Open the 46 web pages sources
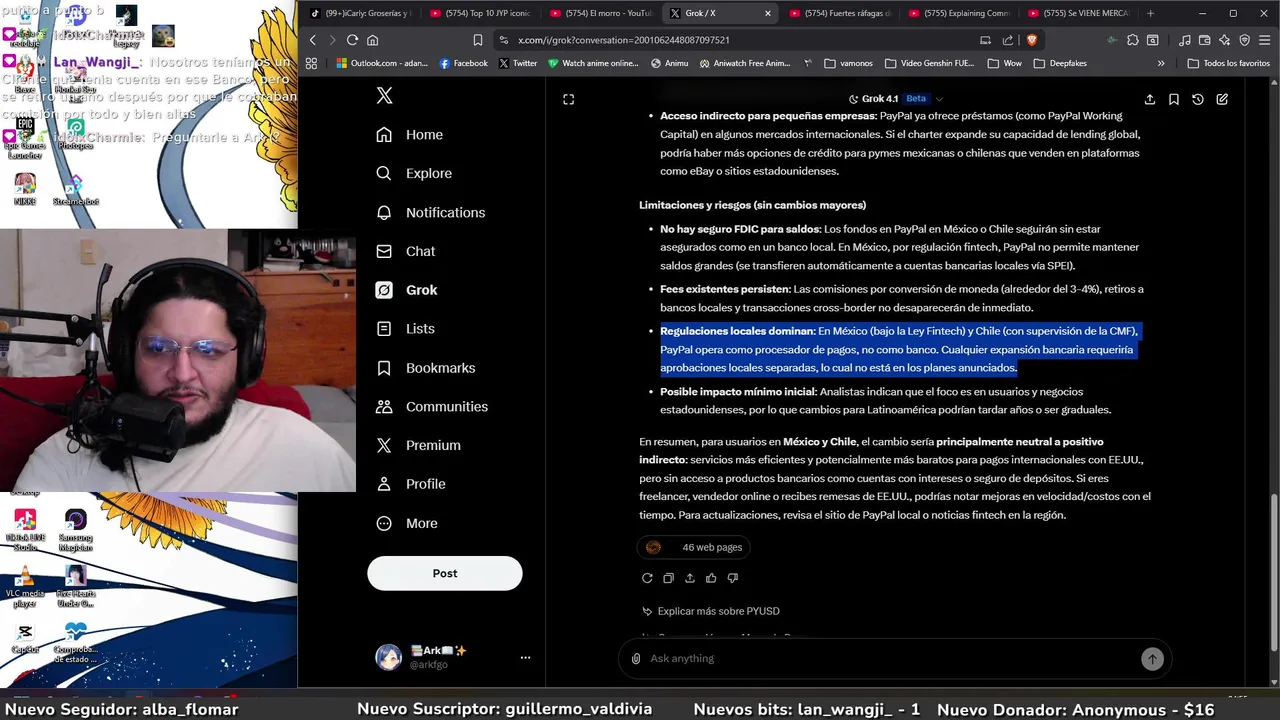Screen dimensions: 1280x720 (695, 547)
